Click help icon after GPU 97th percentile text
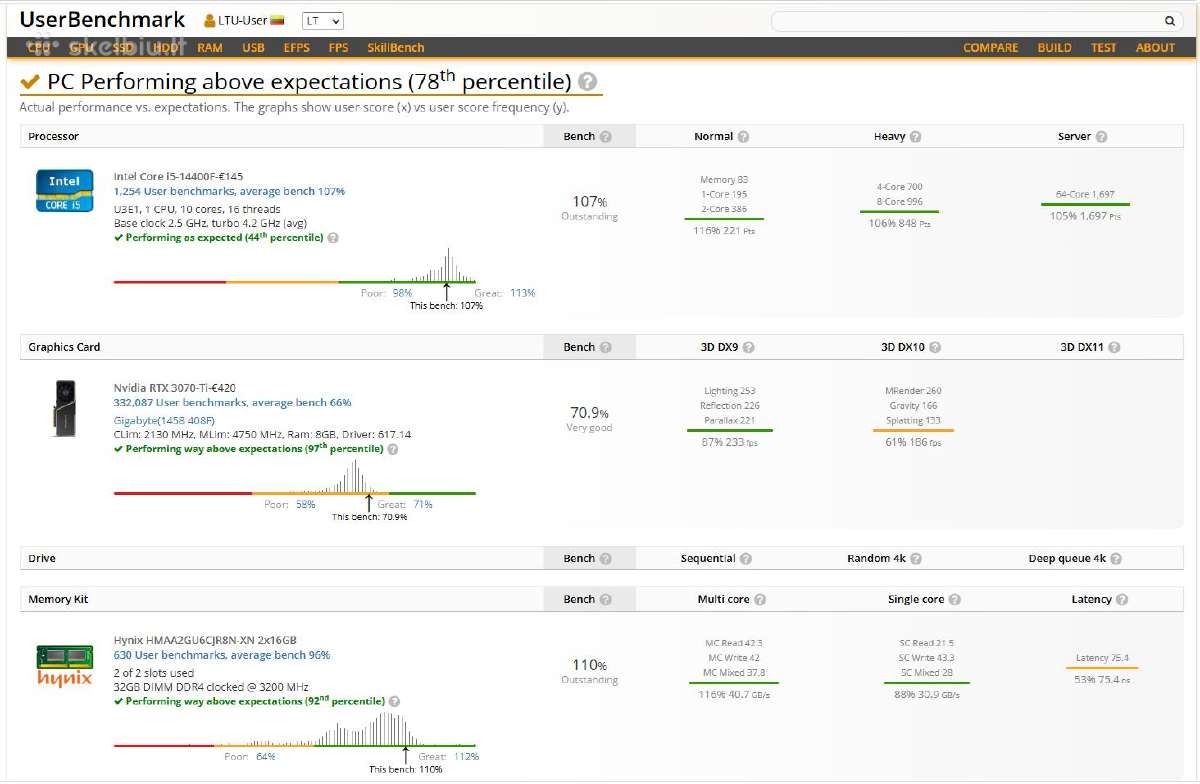 pos(392,449)
